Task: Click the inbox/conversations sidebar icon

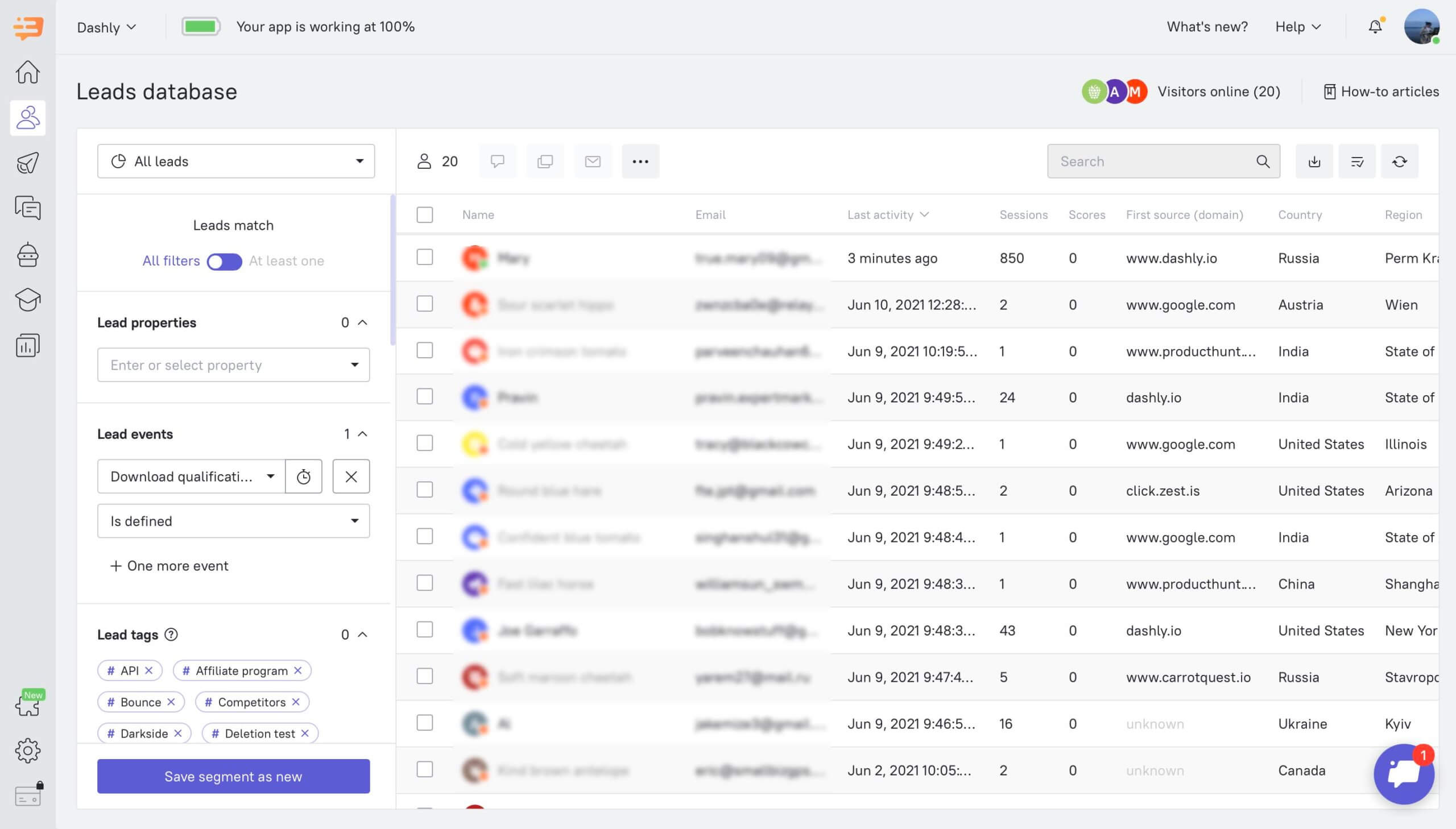Action: [x=27, y=209]
